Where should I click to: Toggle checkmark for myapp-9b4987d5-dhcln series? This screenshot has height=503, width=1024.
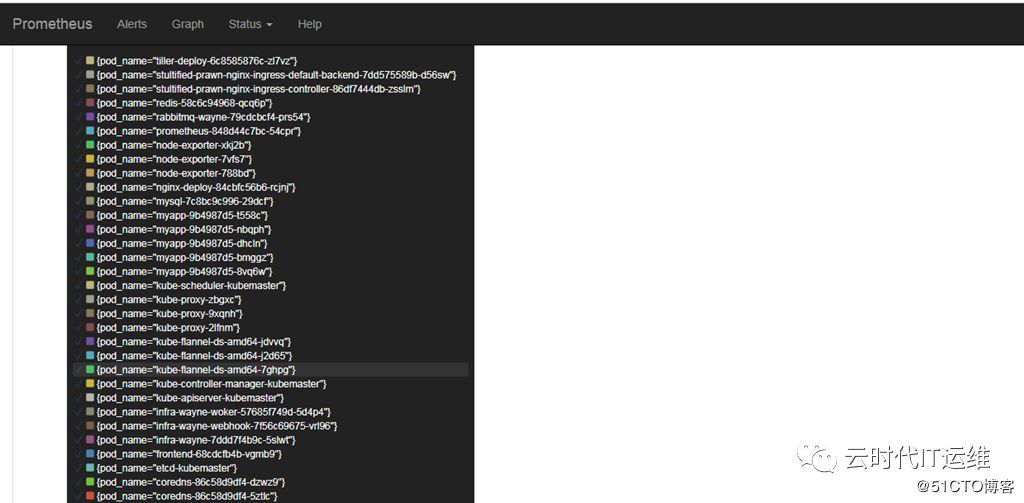79,243
